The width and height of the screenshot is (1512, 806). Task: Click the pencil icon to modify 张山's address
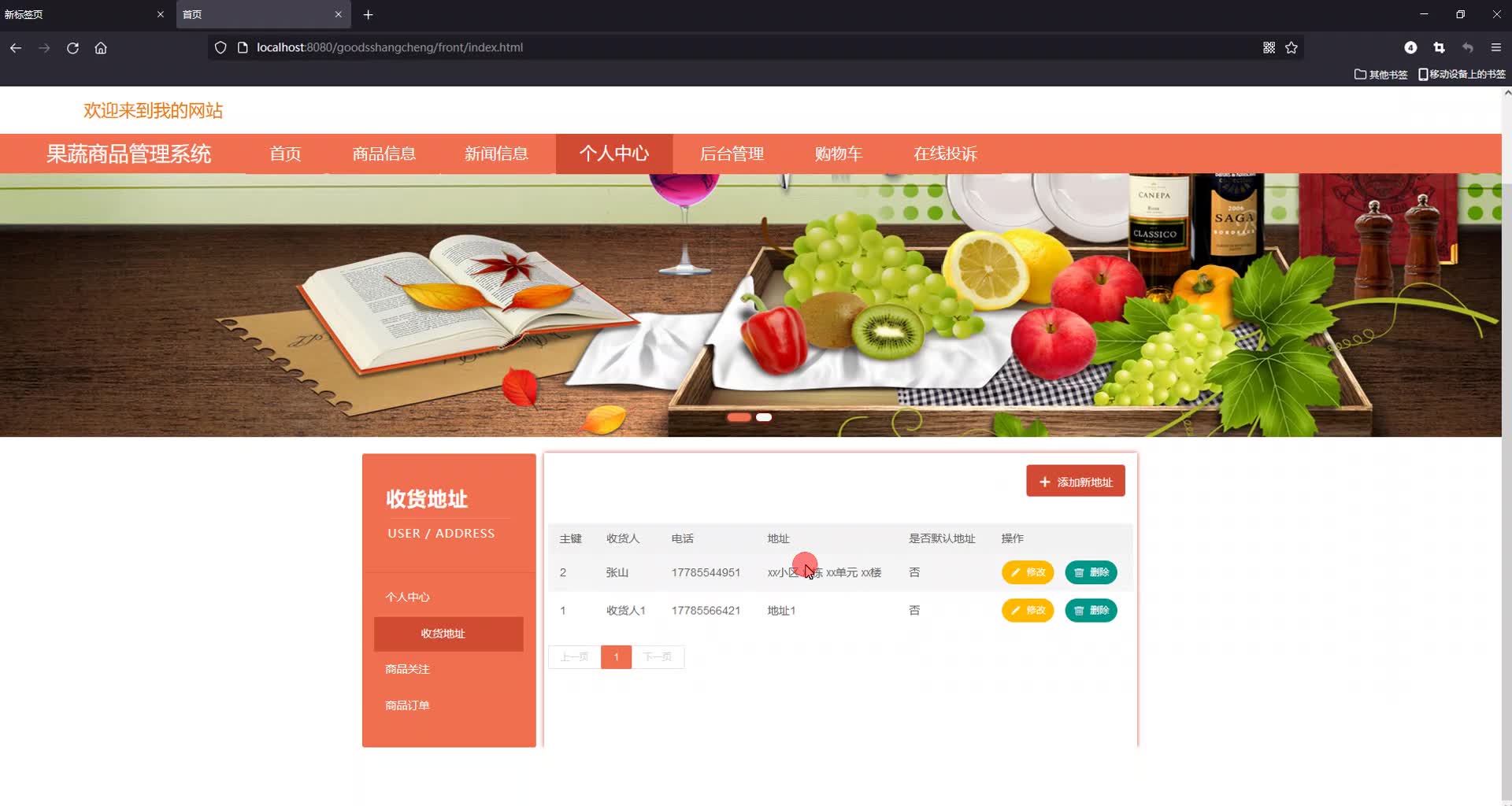click(x=1015, y=572)
